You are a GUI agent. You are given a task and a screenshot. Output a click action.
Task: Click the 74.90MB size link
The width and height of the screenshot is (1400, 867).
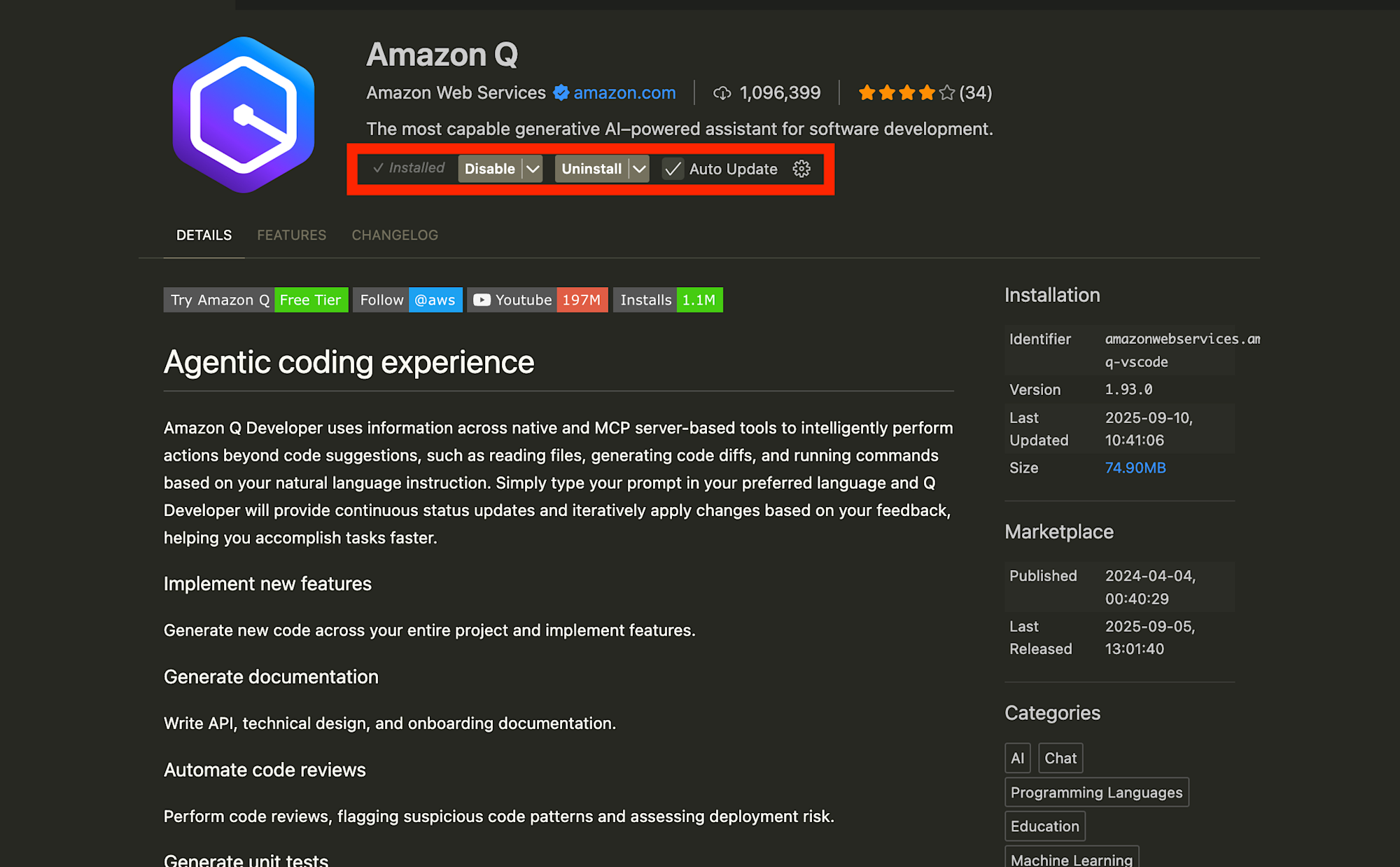1135,468
